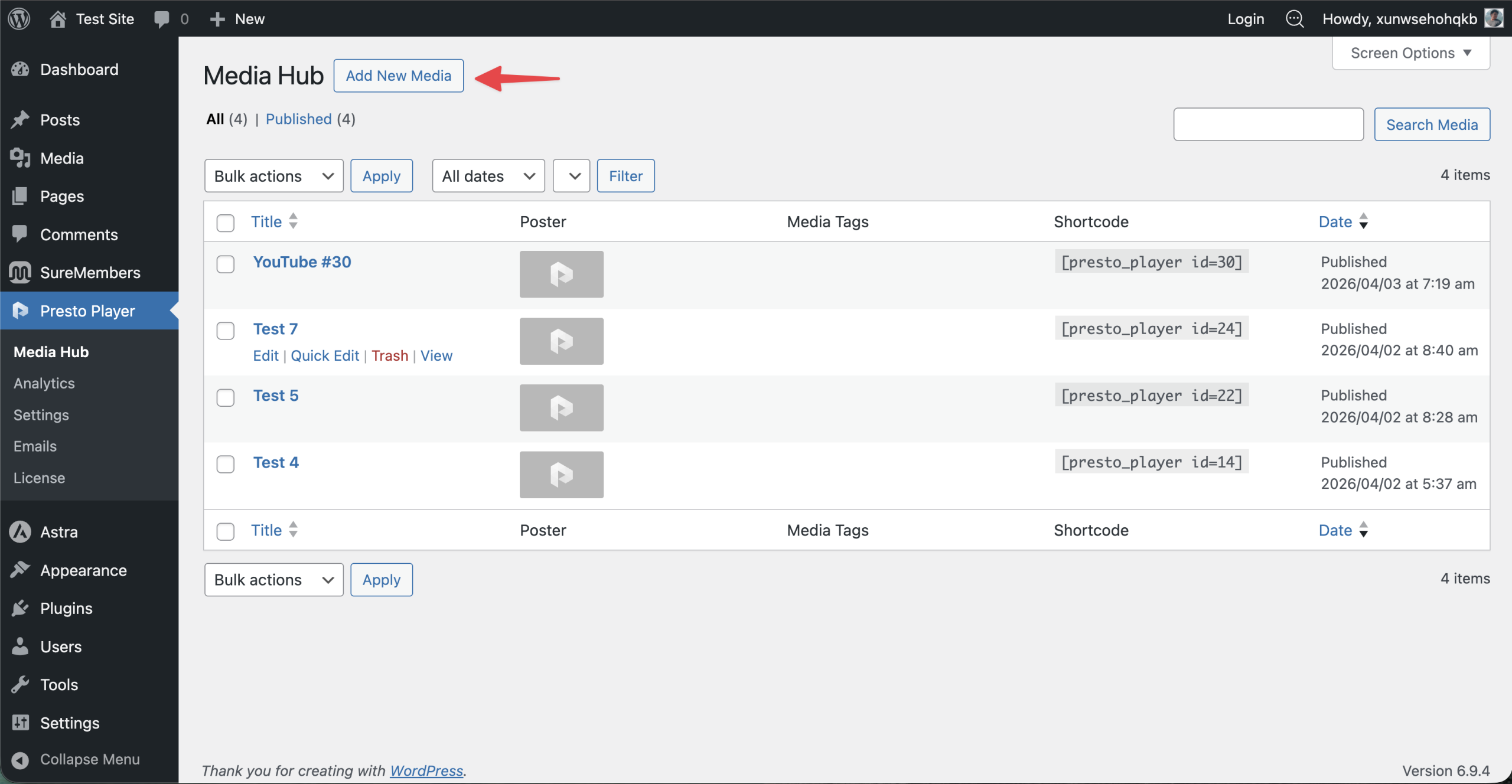
Task: Click the Add New Media button
Action: (398, 76)
